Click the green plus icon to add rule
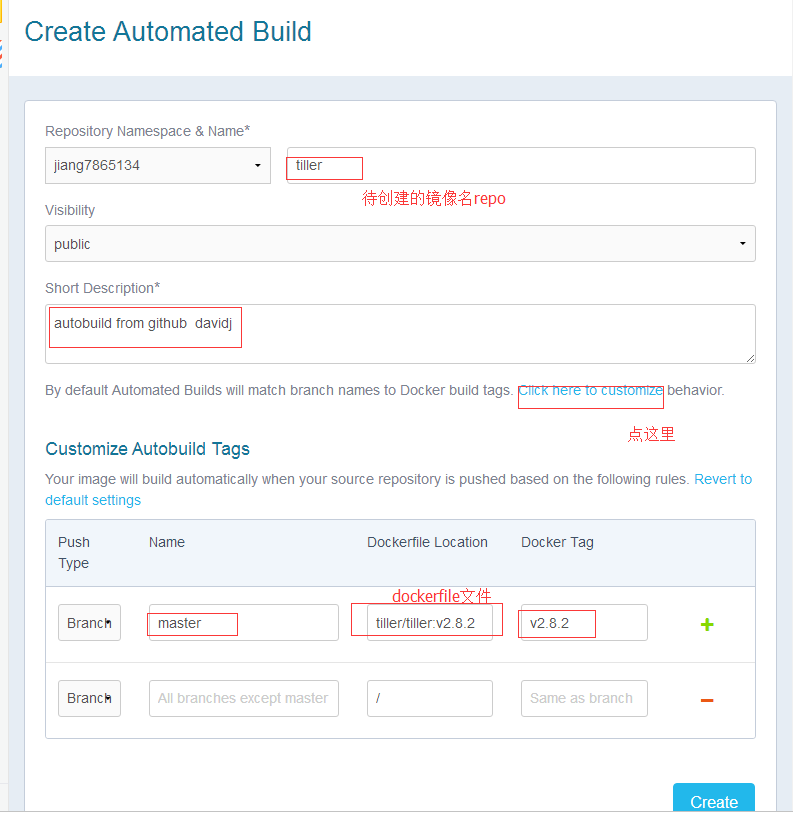The image size is (793, 814). (x=707, y=624)
